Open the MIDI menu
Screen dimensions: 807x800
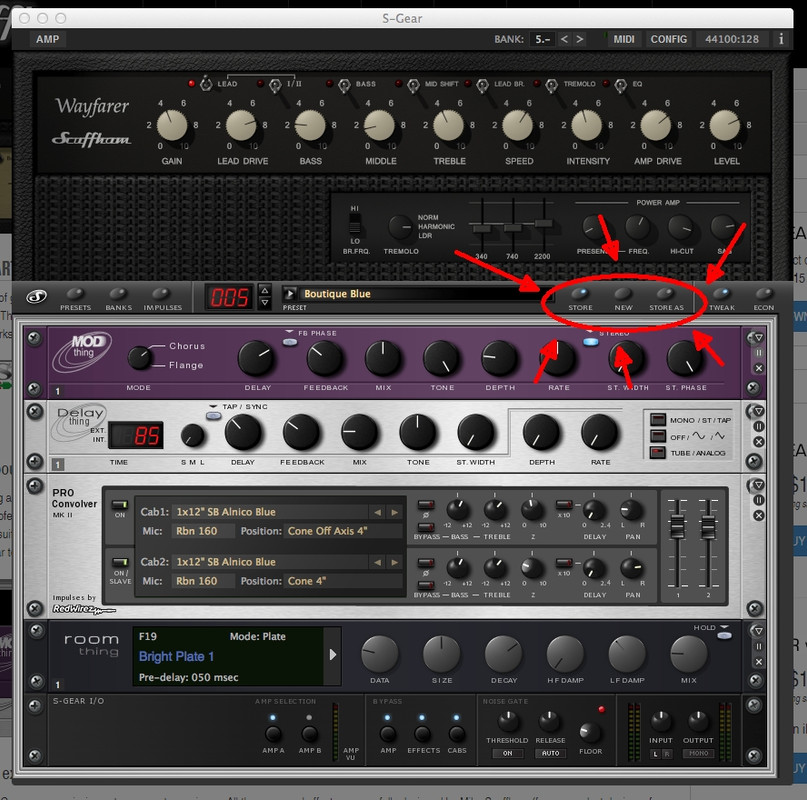pos(624,39)
